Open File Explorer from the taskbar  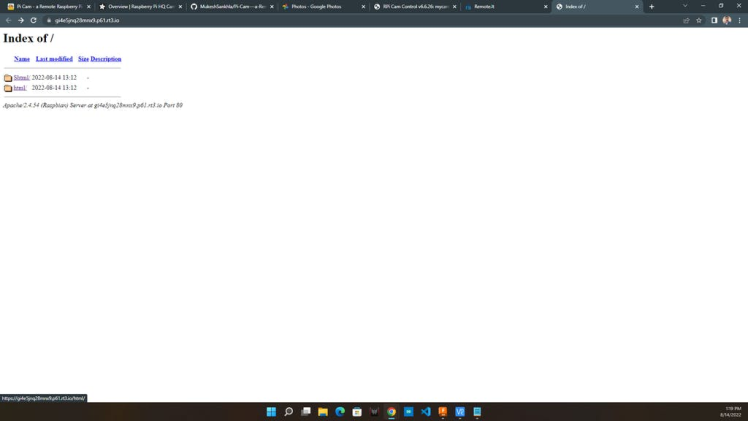(x=322, y=411)
